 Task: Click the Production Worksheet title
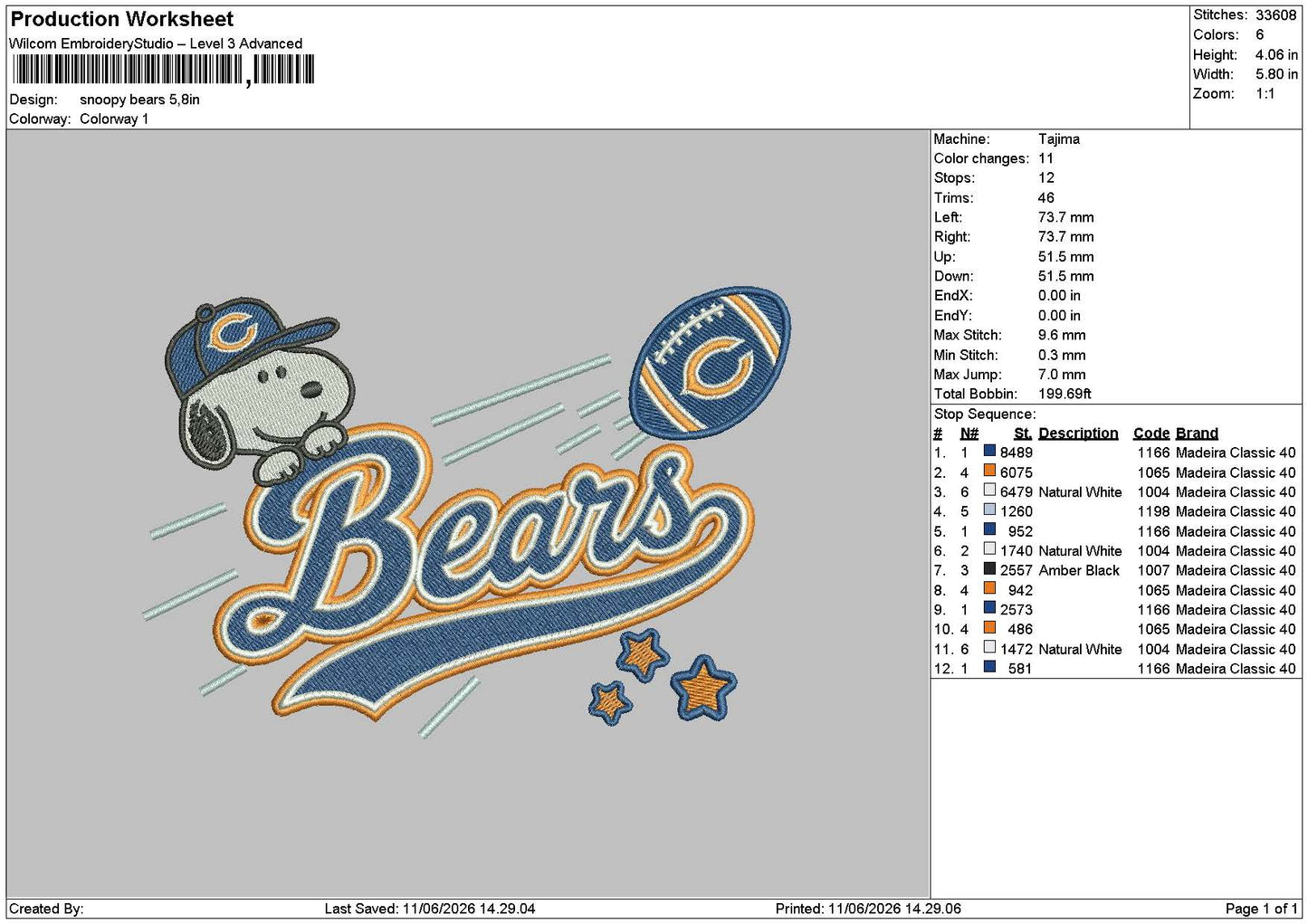pyautogui.click(x=121, y=19)
